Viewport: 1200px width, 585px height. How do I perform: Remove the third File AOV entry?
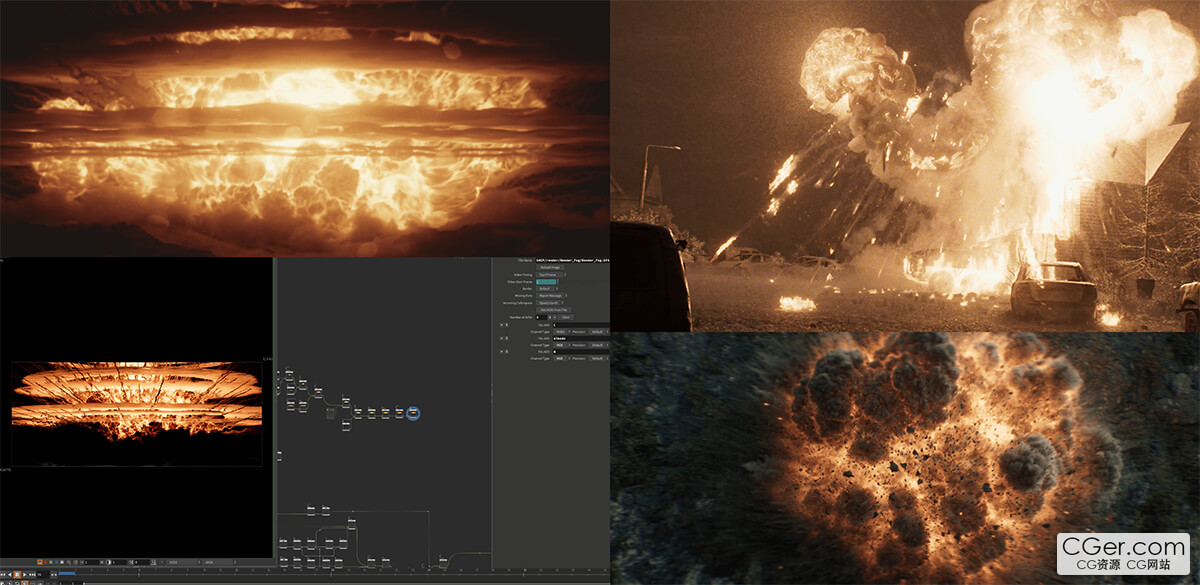[503, 351]
